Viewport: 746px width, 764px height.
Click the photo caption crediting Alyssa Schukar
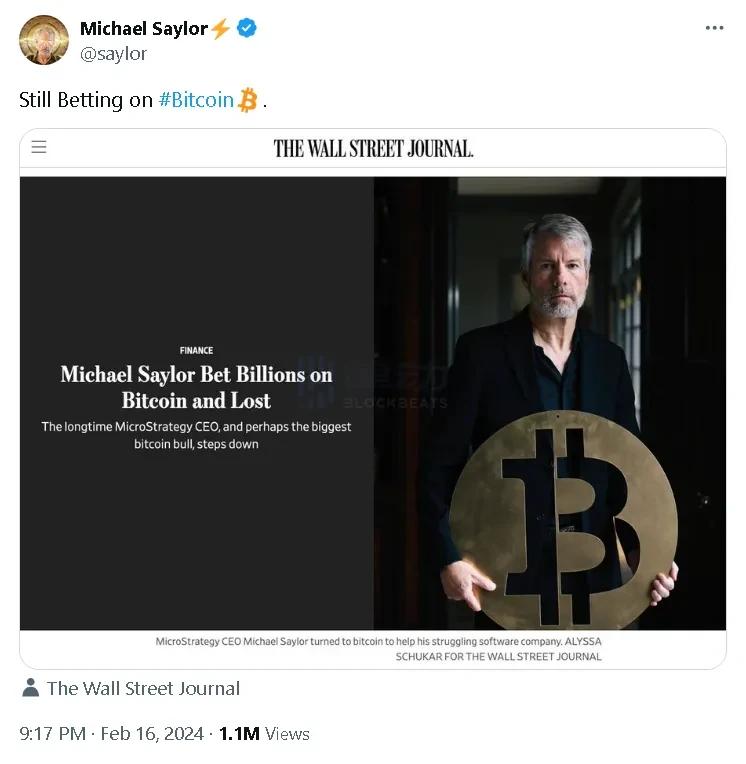point(379,648)
